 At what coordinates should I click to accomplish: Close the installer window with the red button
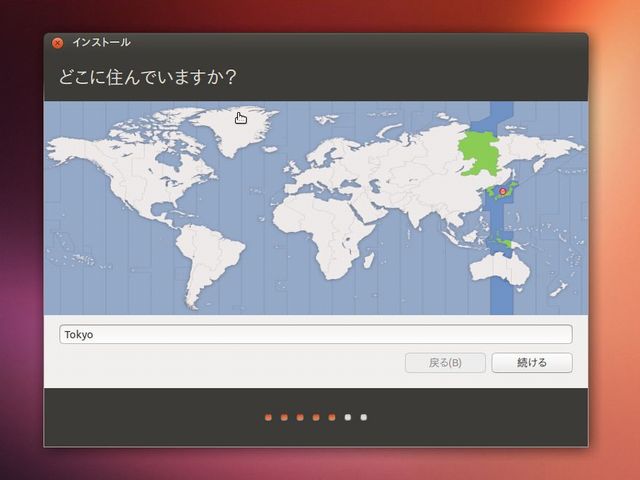click(x=58, y=43)
